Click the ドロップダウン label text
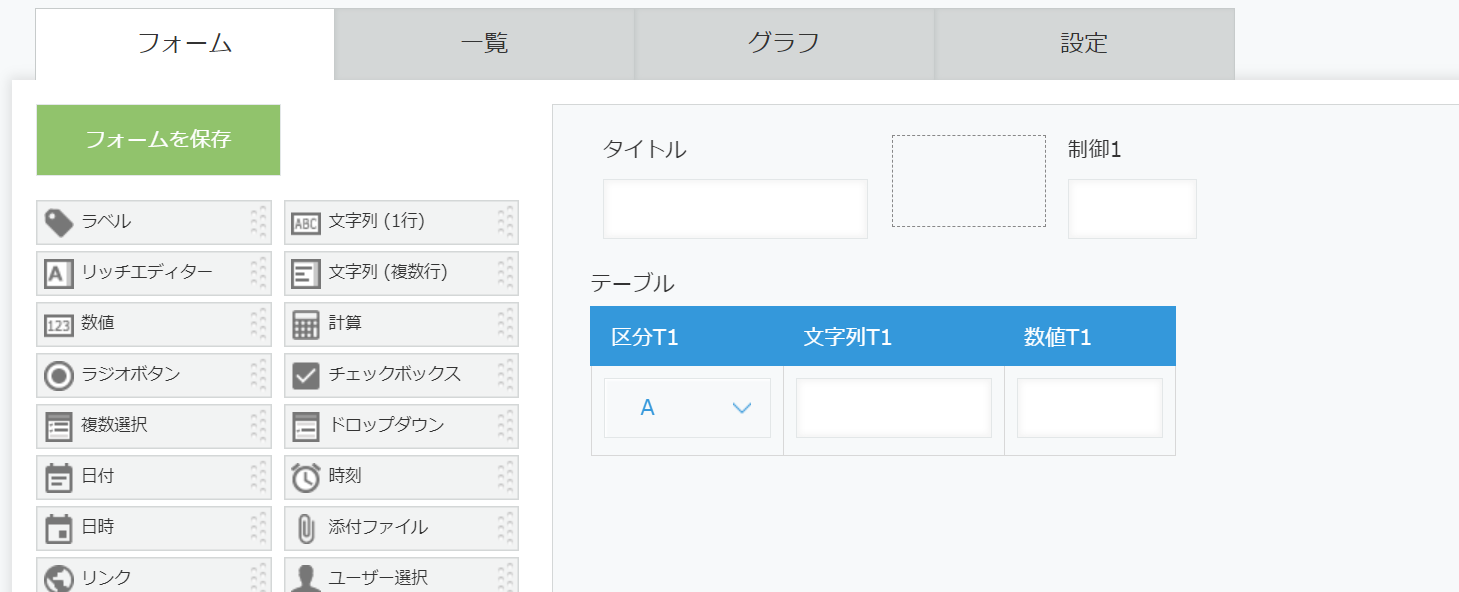 pyautogui.click(x=386, y=426)
